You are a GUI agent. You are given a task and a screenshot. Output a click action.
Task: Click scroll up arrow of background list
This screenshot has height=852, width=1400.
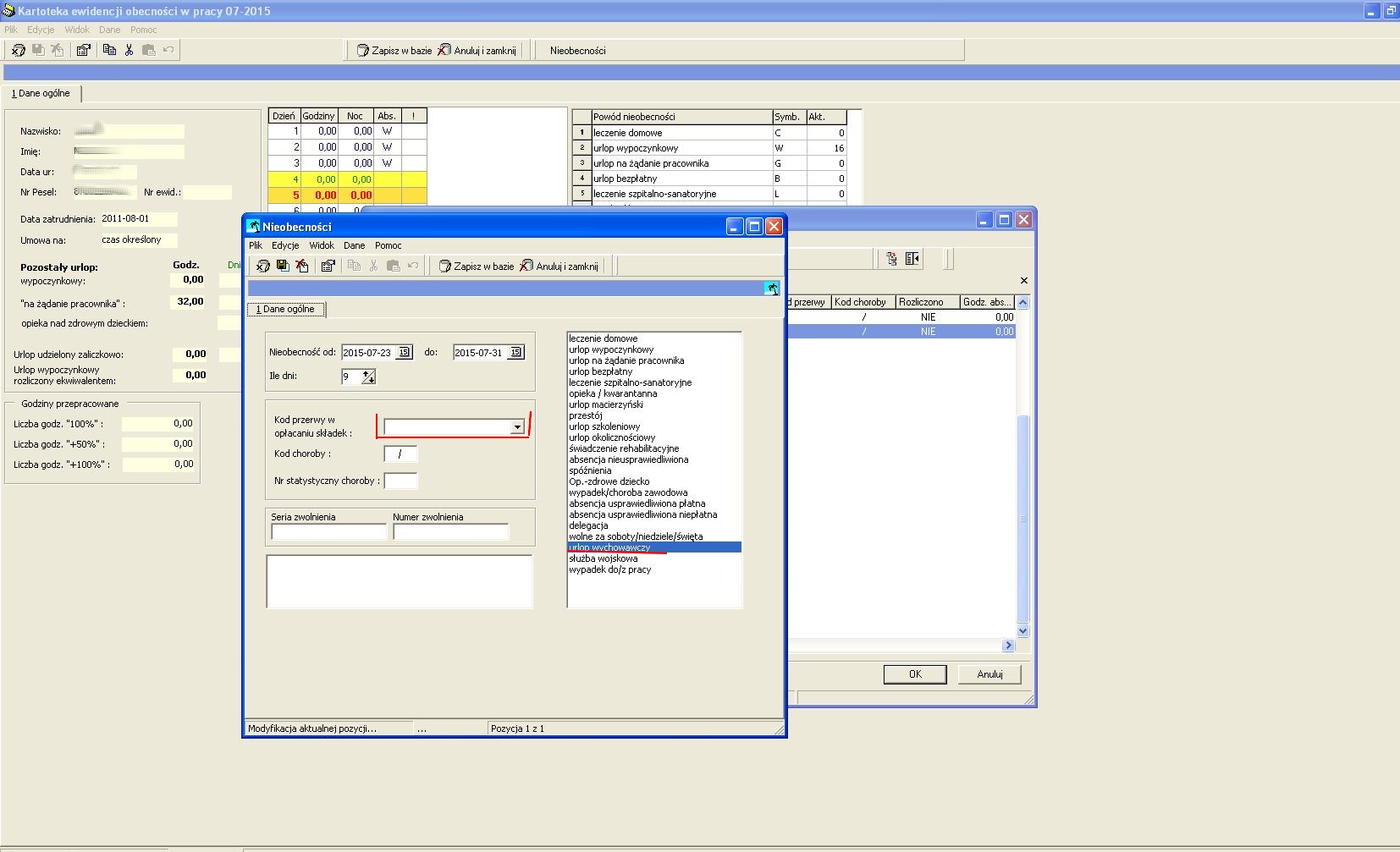1022,302
